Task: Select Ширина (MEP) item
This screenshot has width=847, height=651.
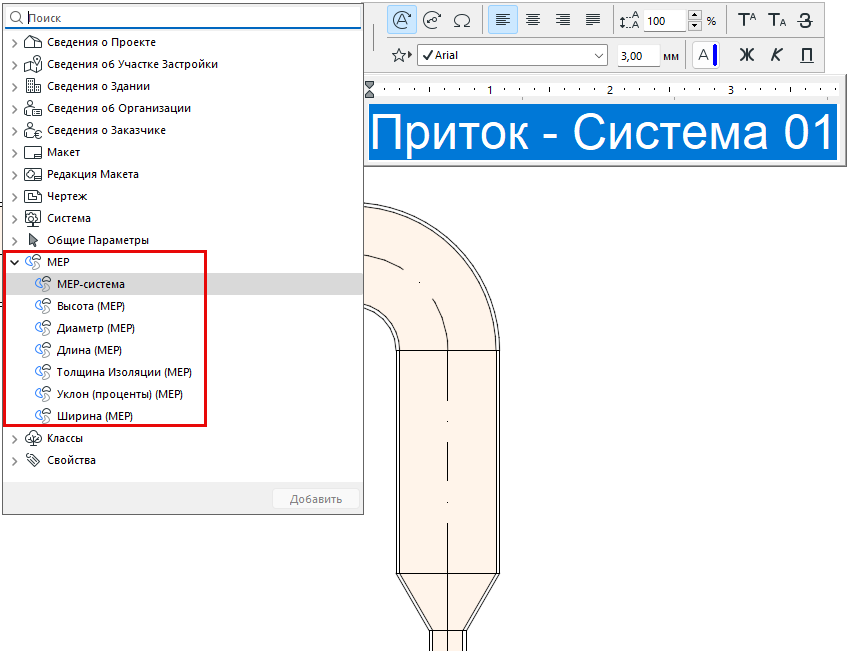Action: click(184, 416)
